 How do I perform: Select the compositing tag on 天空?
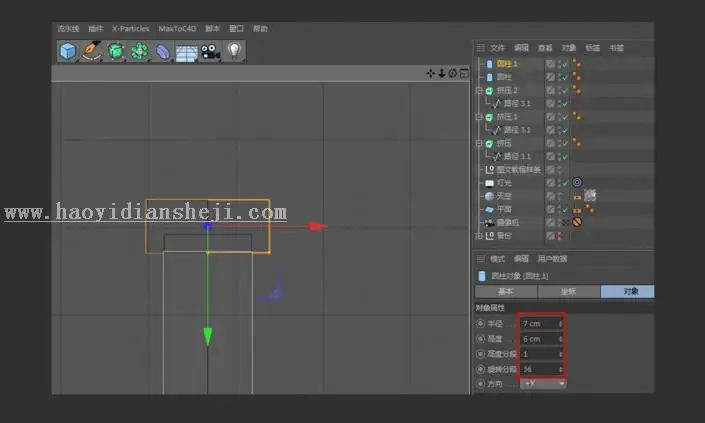point(577,197)
